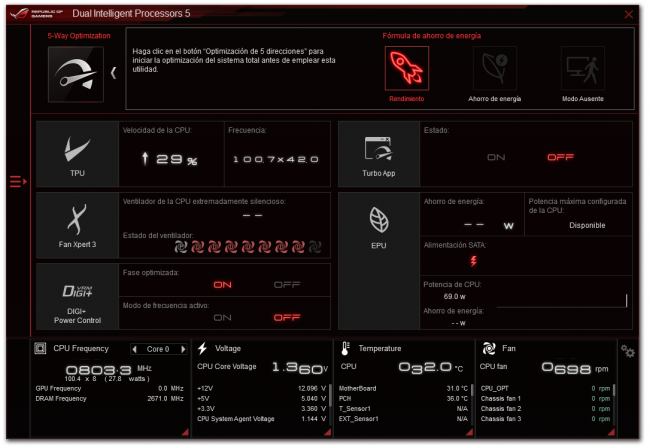Open the EPU leaf module
Image resolution: width=650 pixels, height=448 pixels.
pyautogui.click(x=378, y=261)
